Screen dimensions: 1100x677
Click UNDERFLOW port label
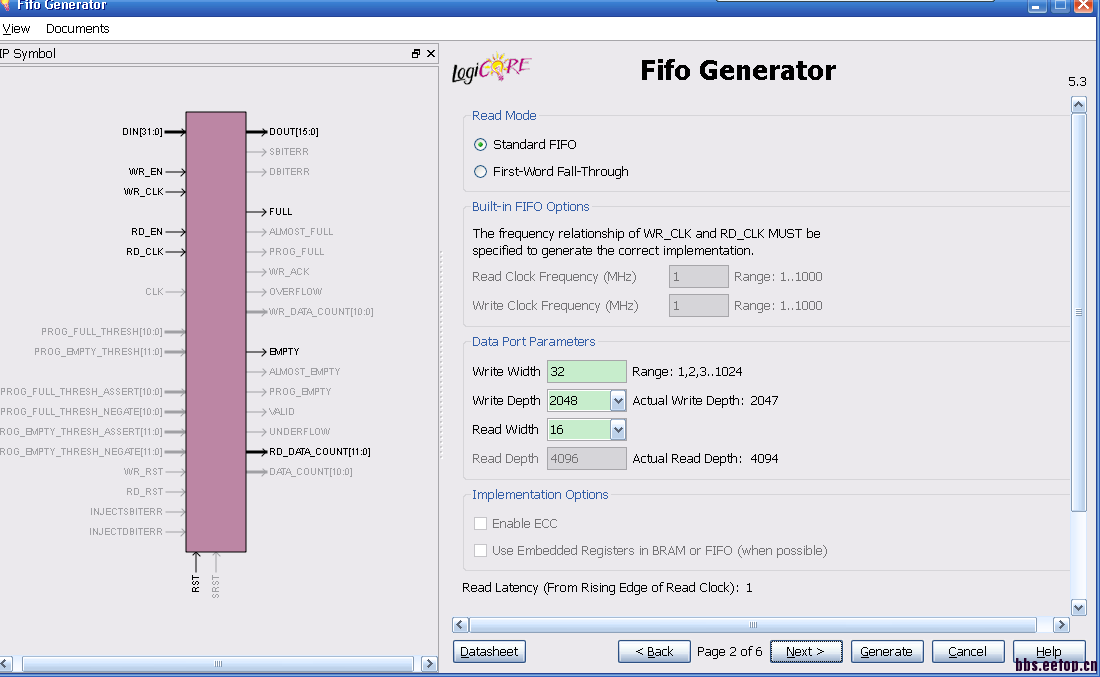[x=300, y=431]
